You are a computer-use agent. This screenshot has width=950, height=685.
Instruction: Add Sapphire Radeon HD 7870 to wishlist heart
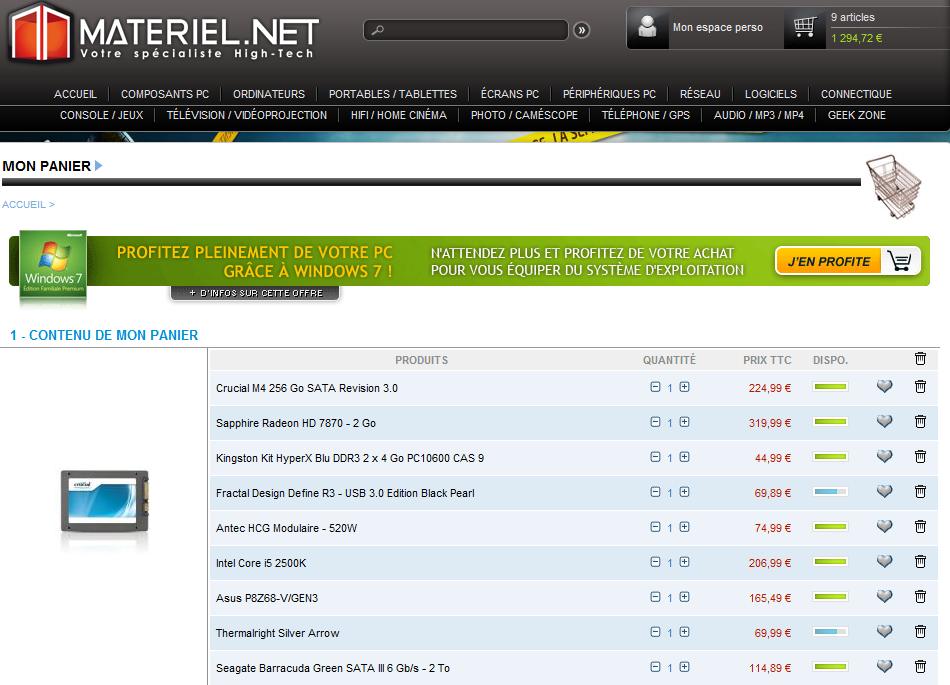884,422
